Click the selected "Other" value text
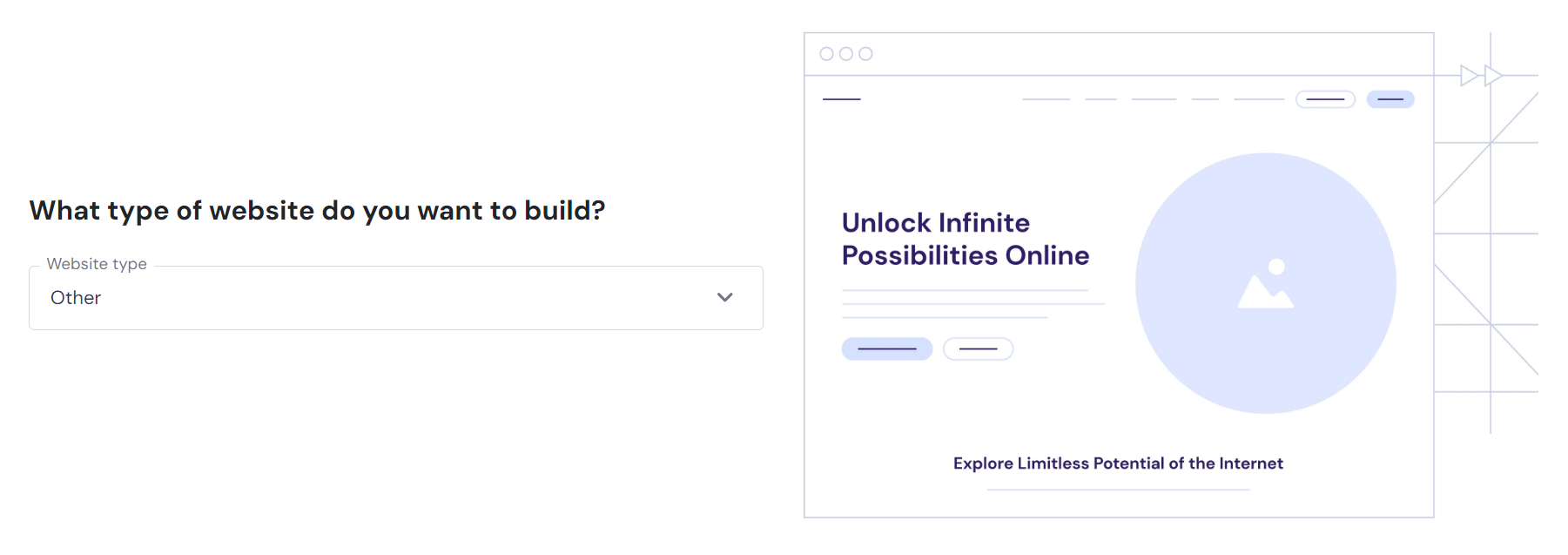Screen dimensions: 1568x555 click(76, 298)
